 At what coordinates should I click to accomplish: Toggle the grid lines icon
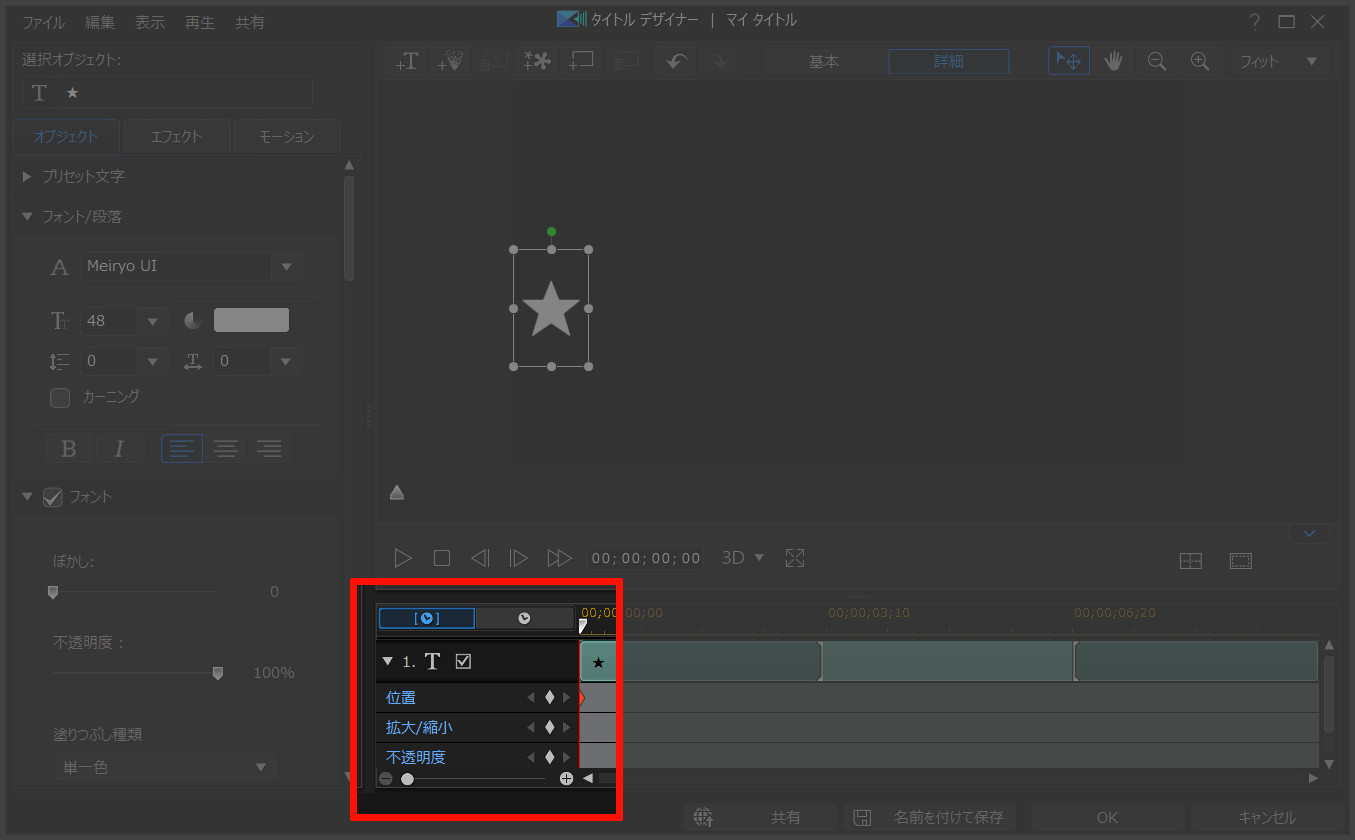click(x=1191, y=561)
